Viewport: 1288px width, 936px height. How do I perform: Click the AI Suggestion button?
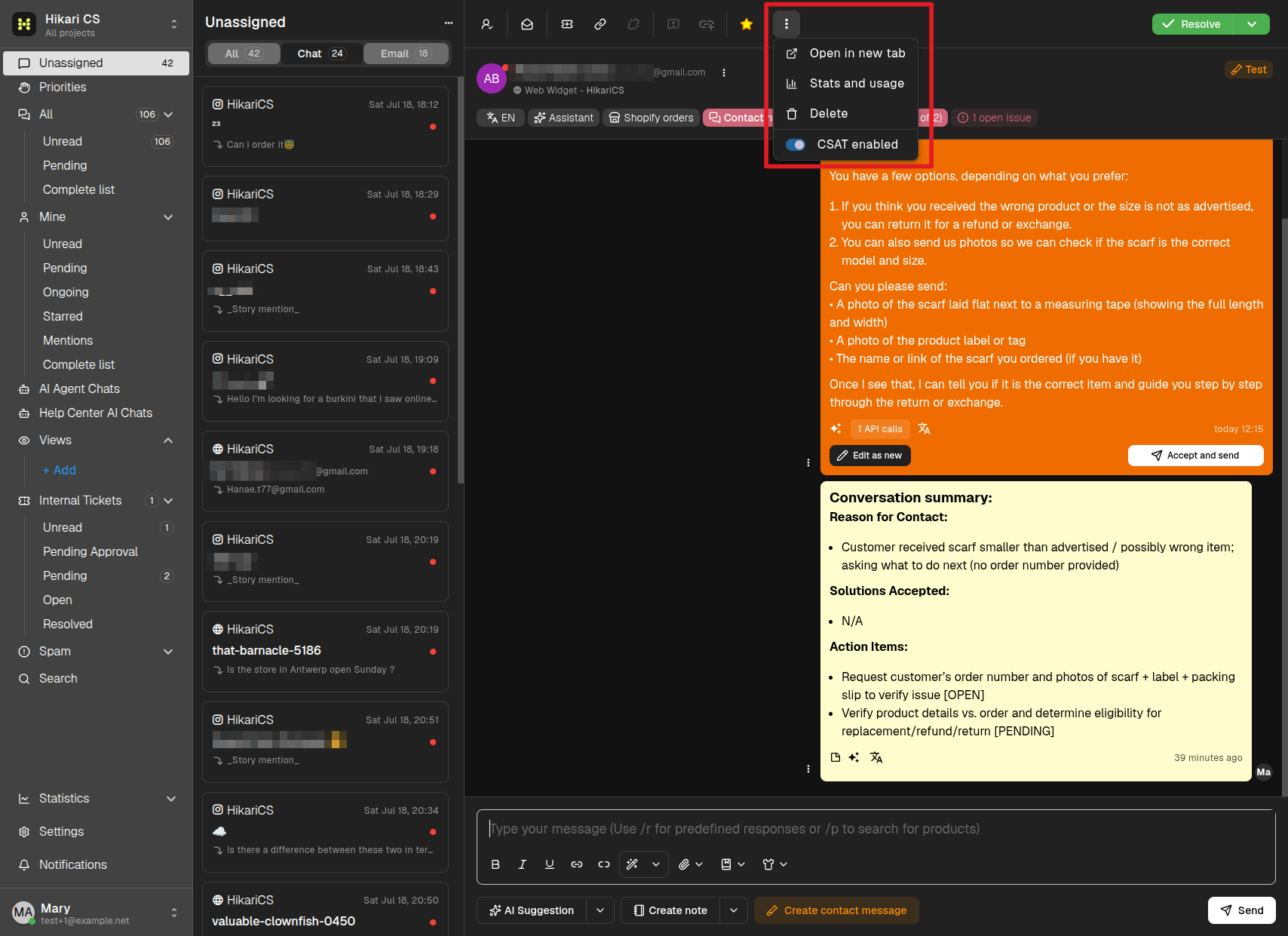click(532, 910)
